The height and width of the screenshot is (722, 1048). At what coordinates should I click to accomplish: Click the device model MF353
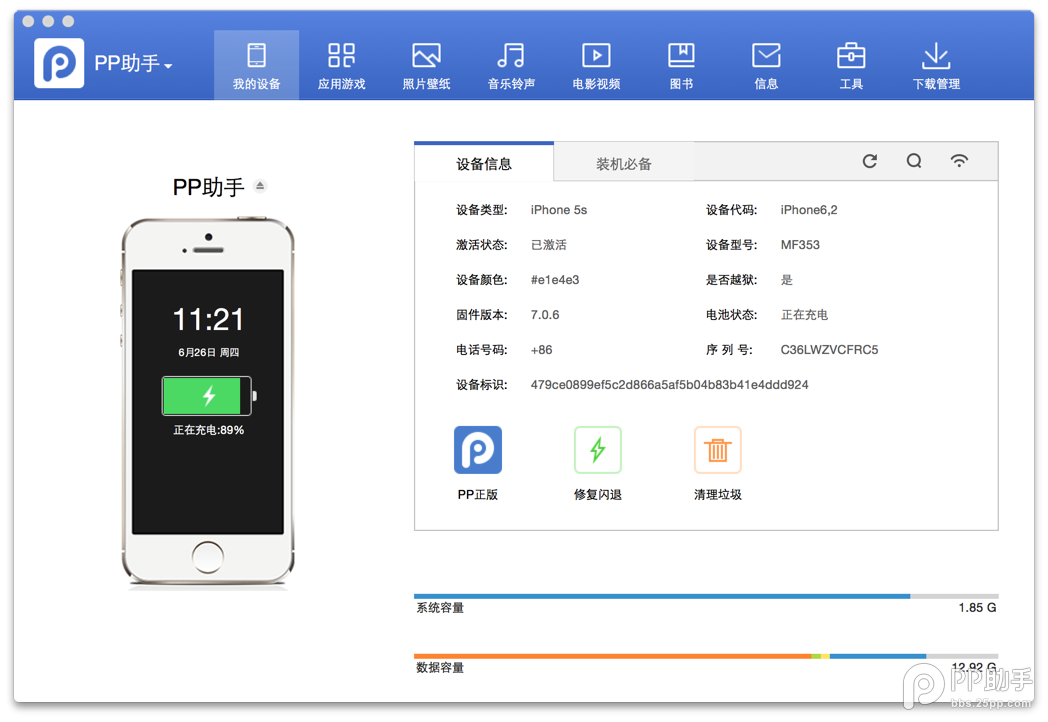799,245
